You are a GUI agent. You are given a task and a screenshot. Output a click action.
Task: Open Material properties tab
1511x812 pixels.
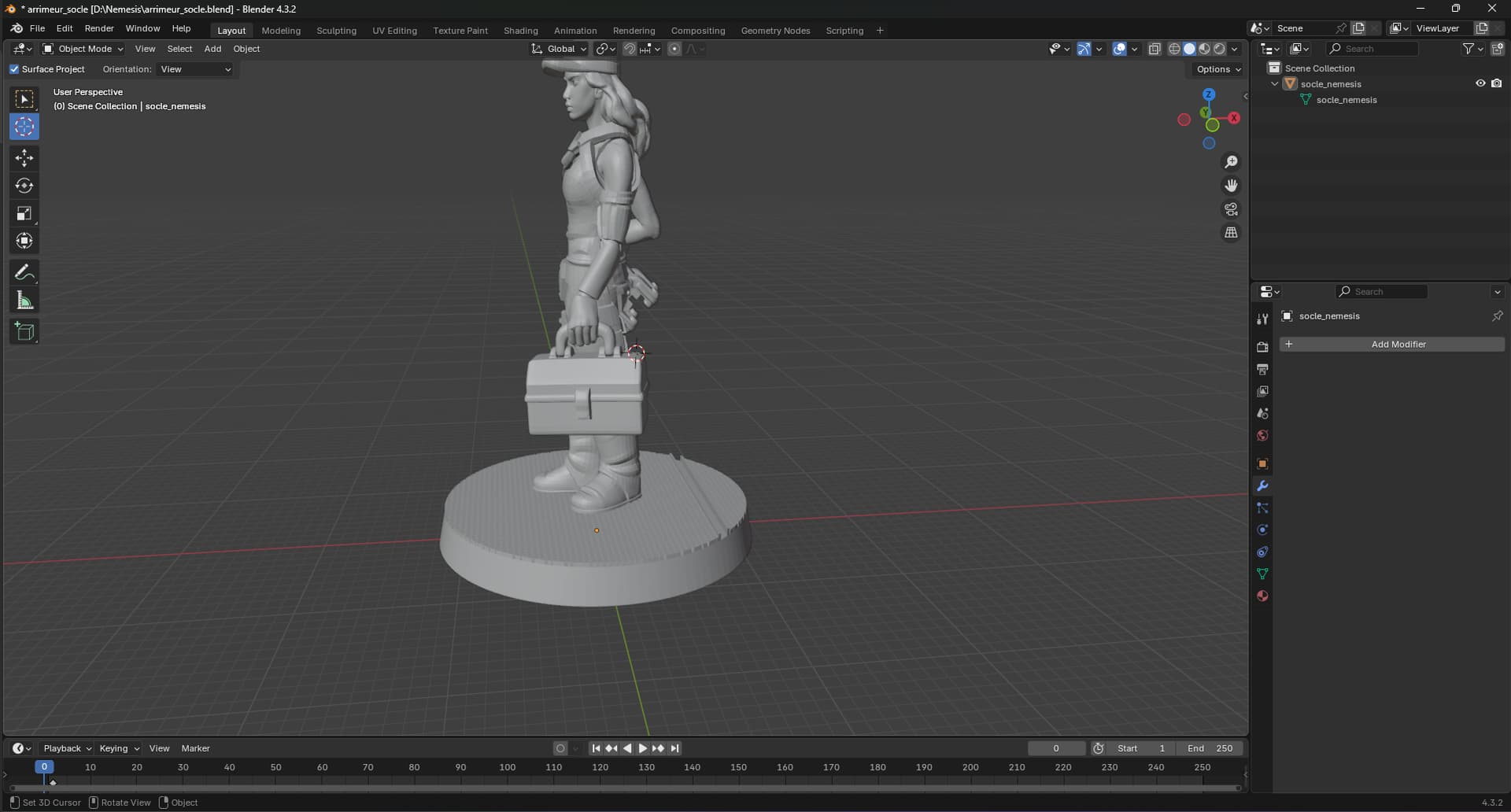1262,596
